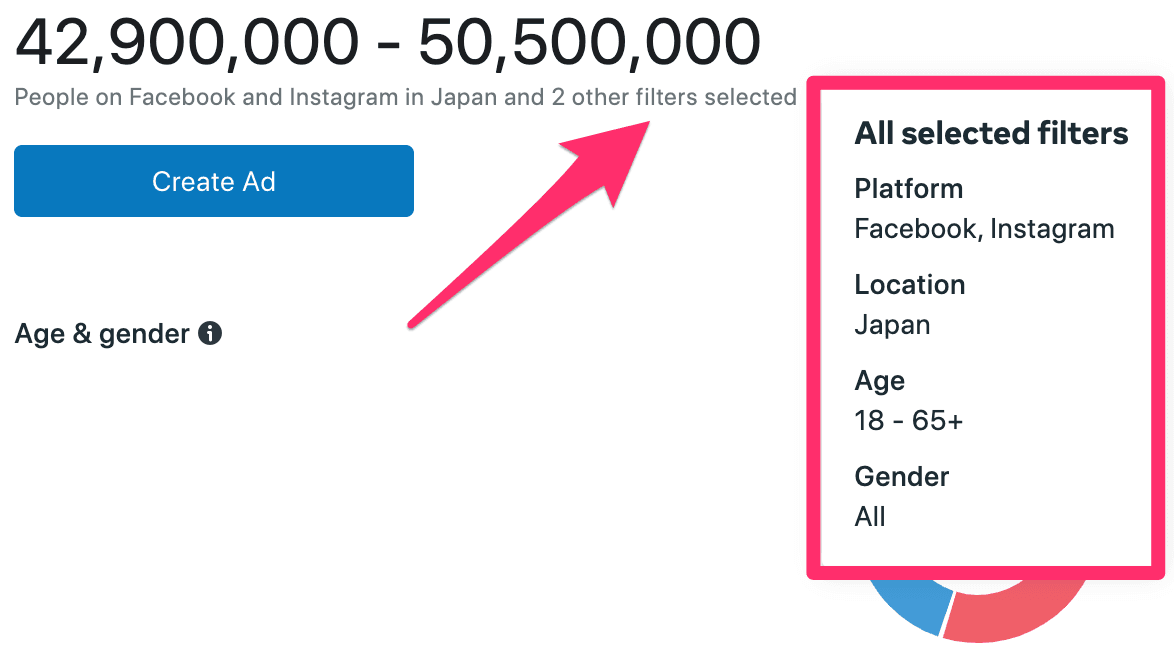This screenshot has width=1174, height=652.
Task: Click the 42,900,000 lower audience estimate
Action: coord(186,43)
